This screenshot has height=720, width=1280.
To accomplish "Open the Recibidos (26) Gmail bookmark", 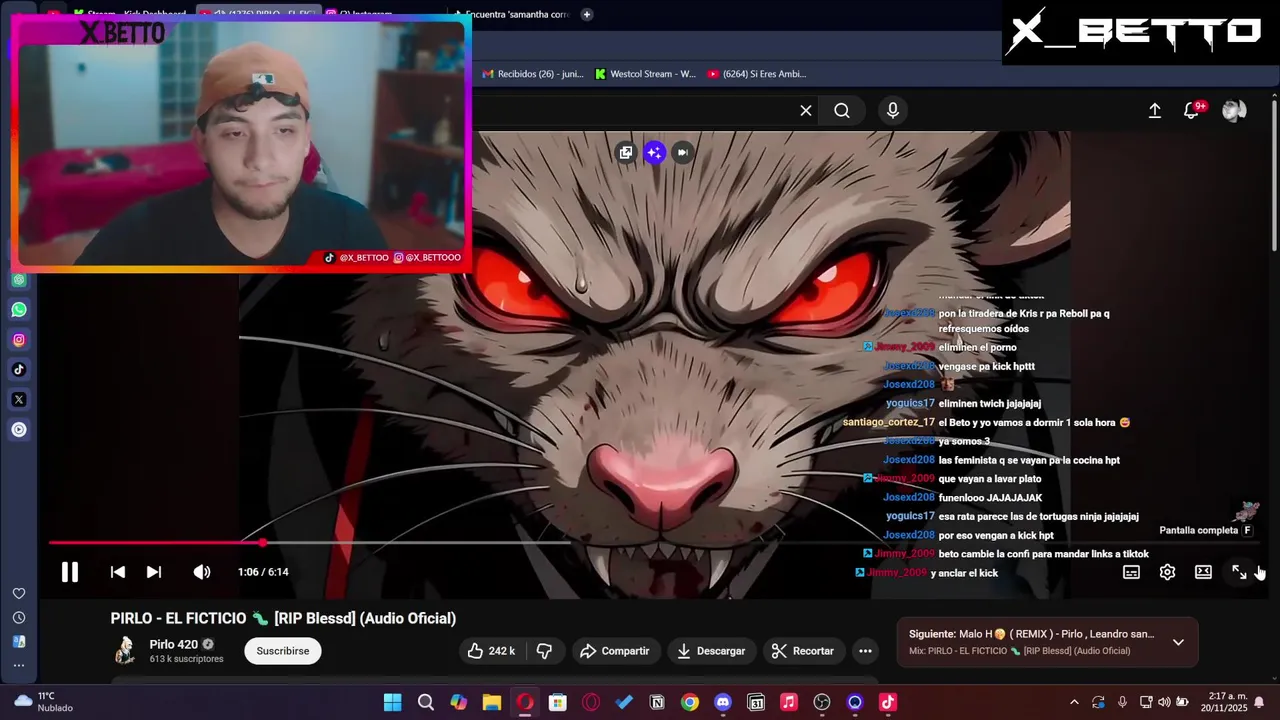I will 532,74.
